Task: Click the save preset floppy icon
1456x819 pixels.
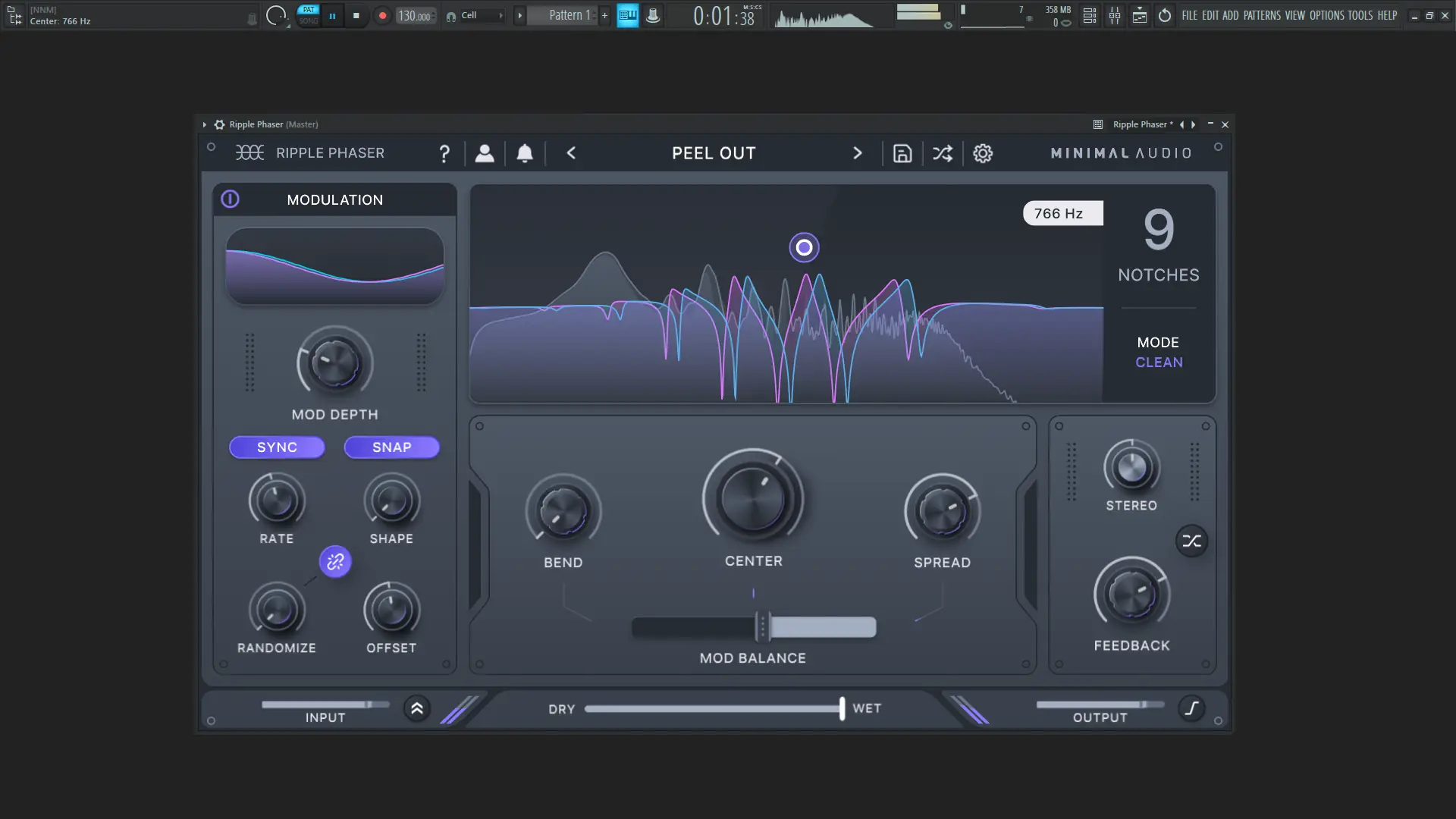Action: pyautogui.click(x=902, y=153)
